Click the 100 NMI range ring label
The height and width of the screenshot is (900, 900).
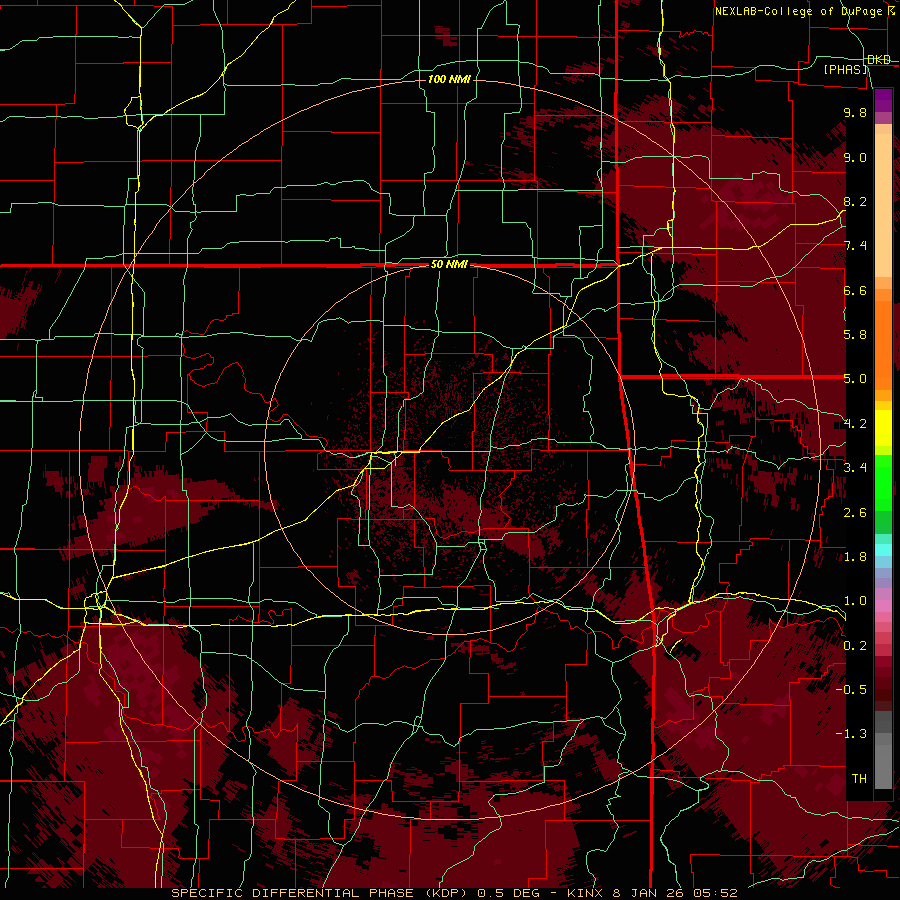[x=449, y=79]
